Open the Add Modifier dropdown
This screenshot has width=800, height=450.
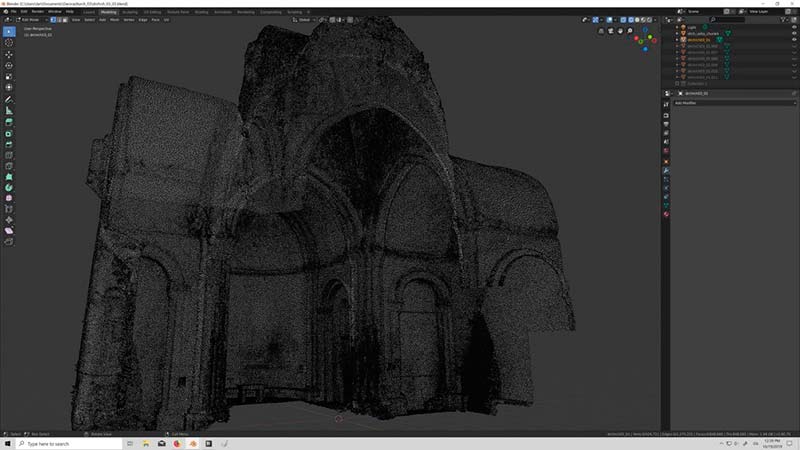click(734, 103)
